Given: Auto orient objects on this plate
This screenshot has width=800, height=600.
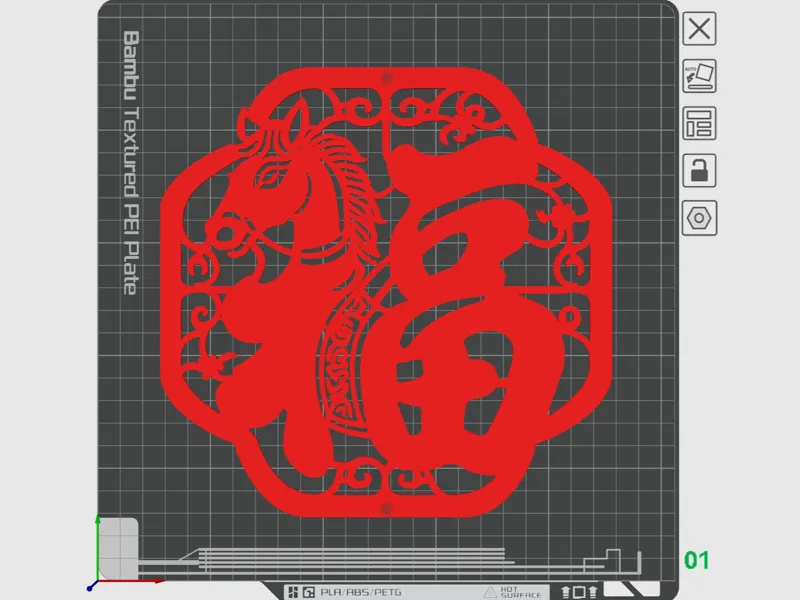Looking at the screenshot, I should point(699,76).
